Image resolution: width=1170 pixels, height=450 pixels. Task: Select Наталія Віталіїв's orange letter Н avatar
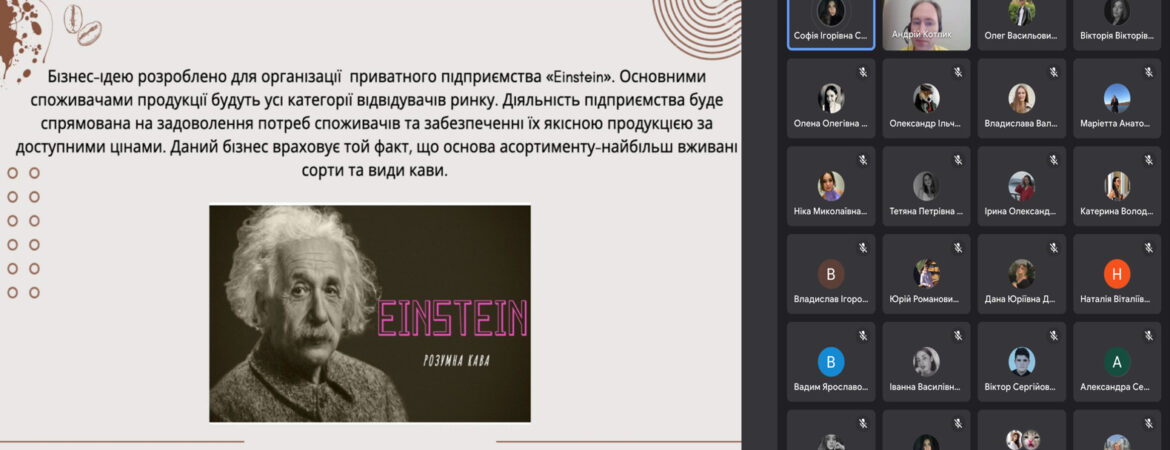tap(1117, 274)
